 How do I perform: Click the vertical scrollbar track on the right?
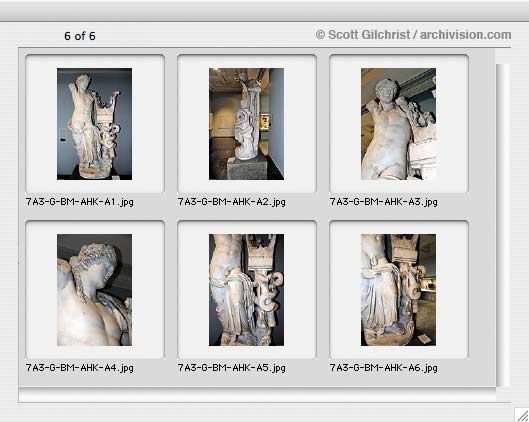click(x=502, y=225)
